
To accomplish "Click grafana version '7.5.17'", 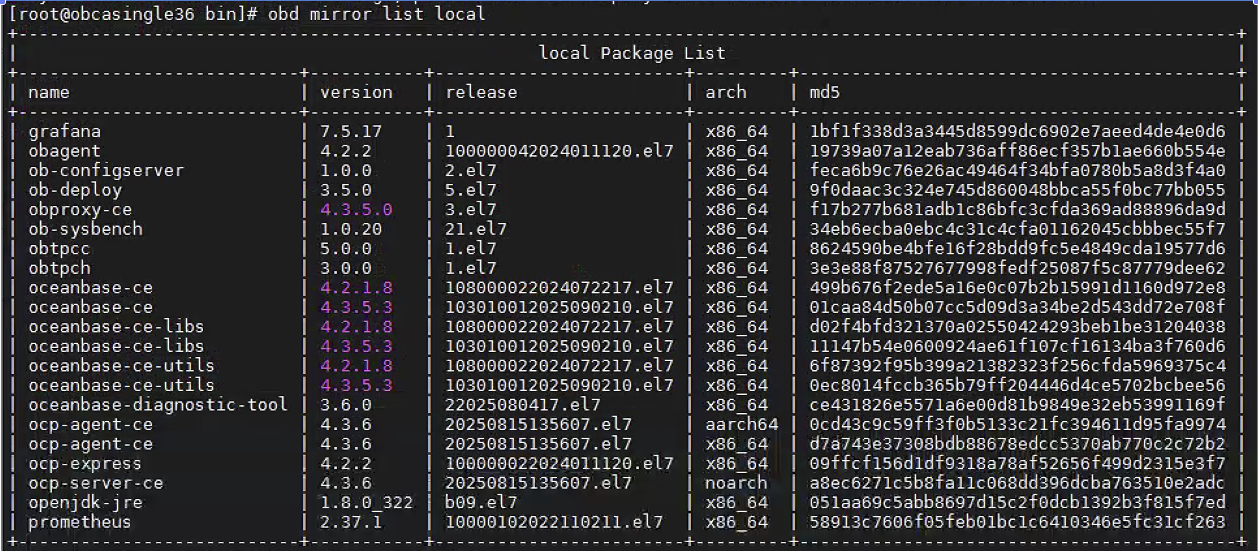I will 351,131.
